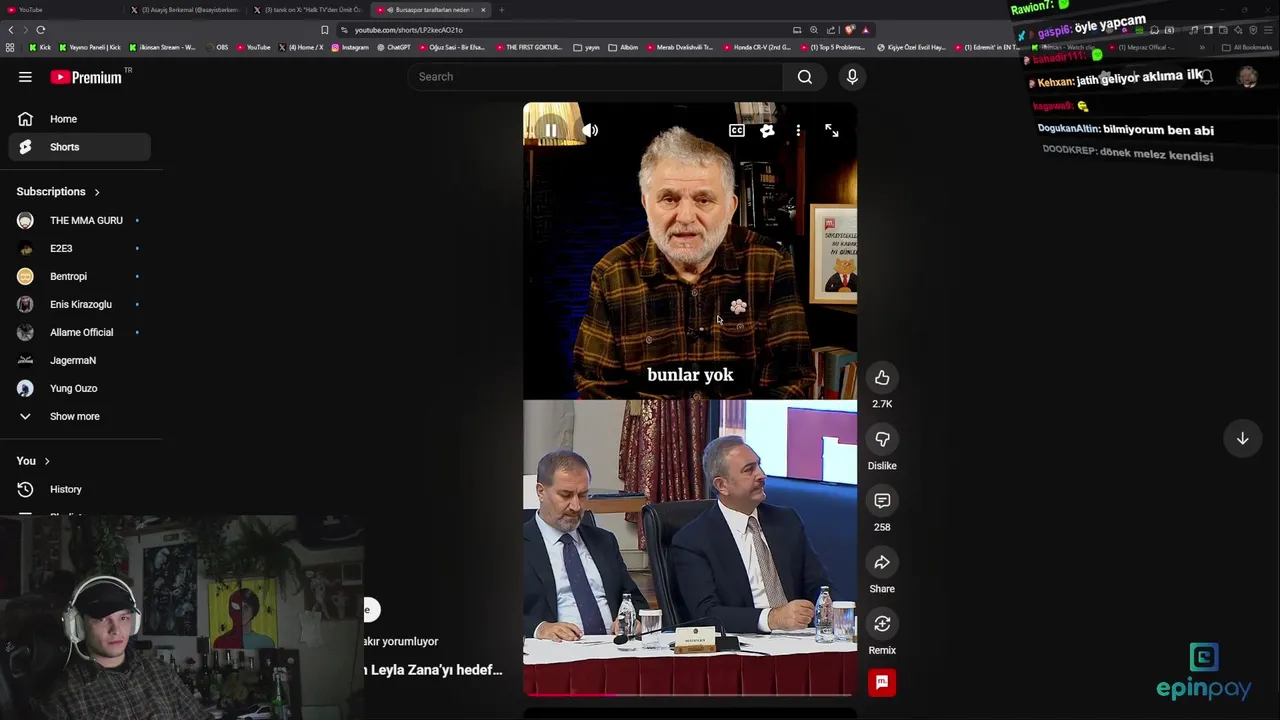Open the Instagram bookmark

point(350,47)
